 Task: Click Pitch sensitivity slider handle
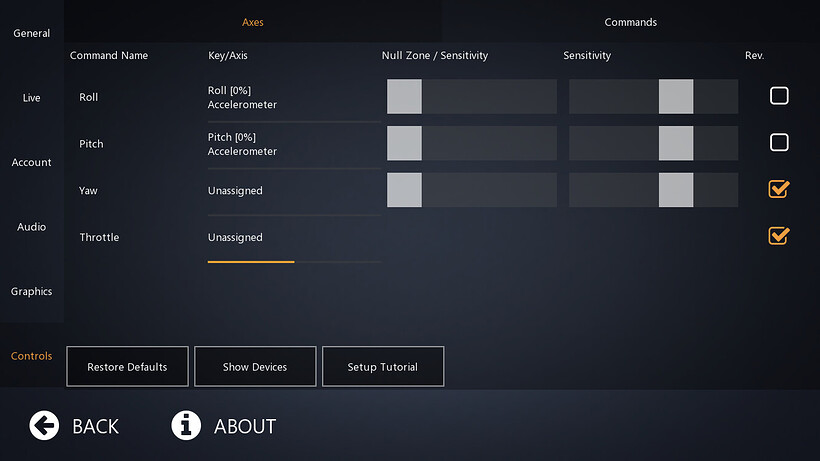pyautogui.click(x=676, y=143)
